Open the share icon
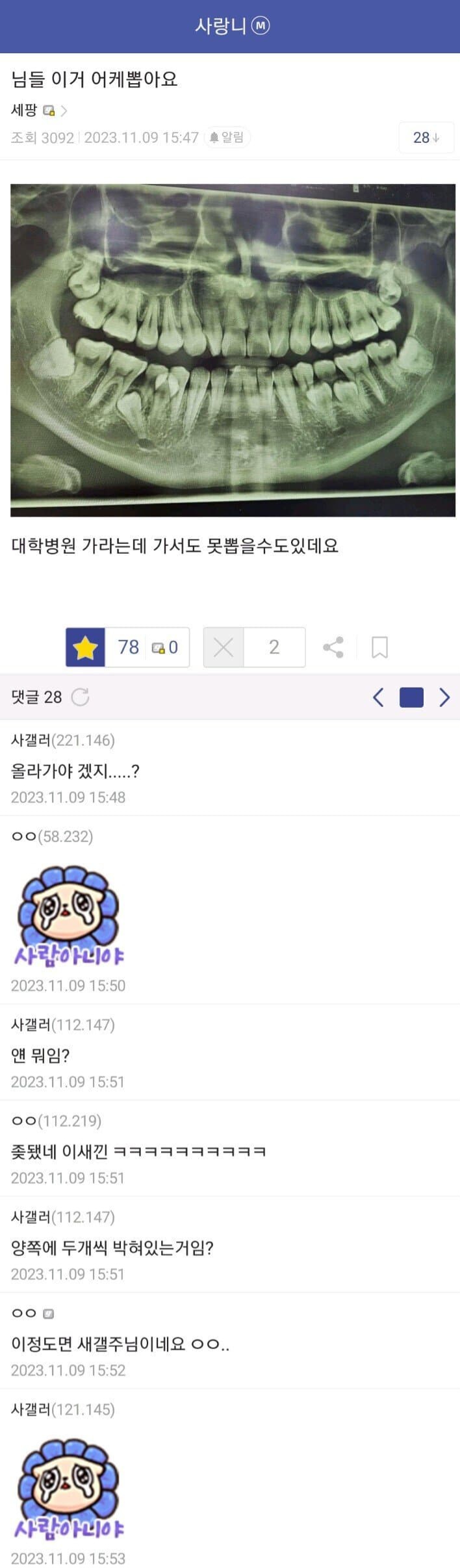460x1568 pixels. tap(333, 647)
